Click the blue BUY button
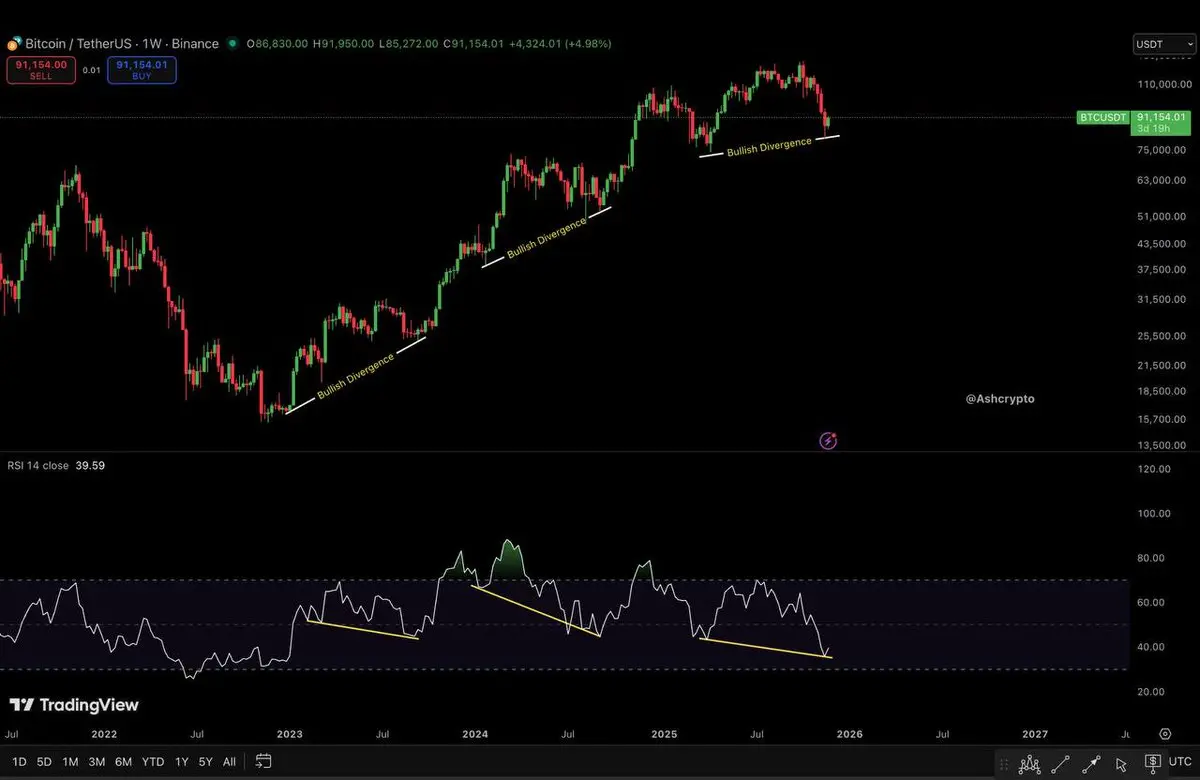The height and width of the screenshot is (780, 1200). coord(144,69)
